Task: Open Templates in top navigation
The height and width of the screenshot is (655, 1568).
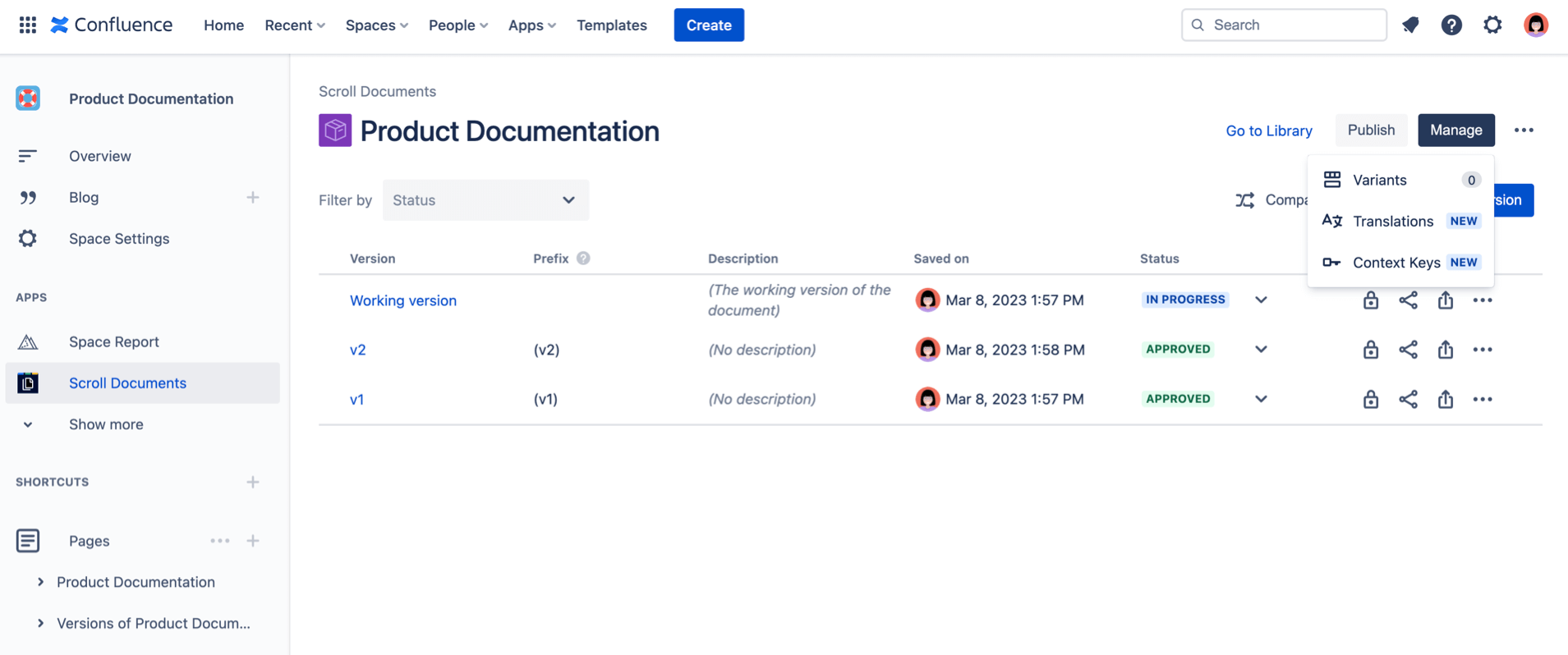Action: [612, 25]
